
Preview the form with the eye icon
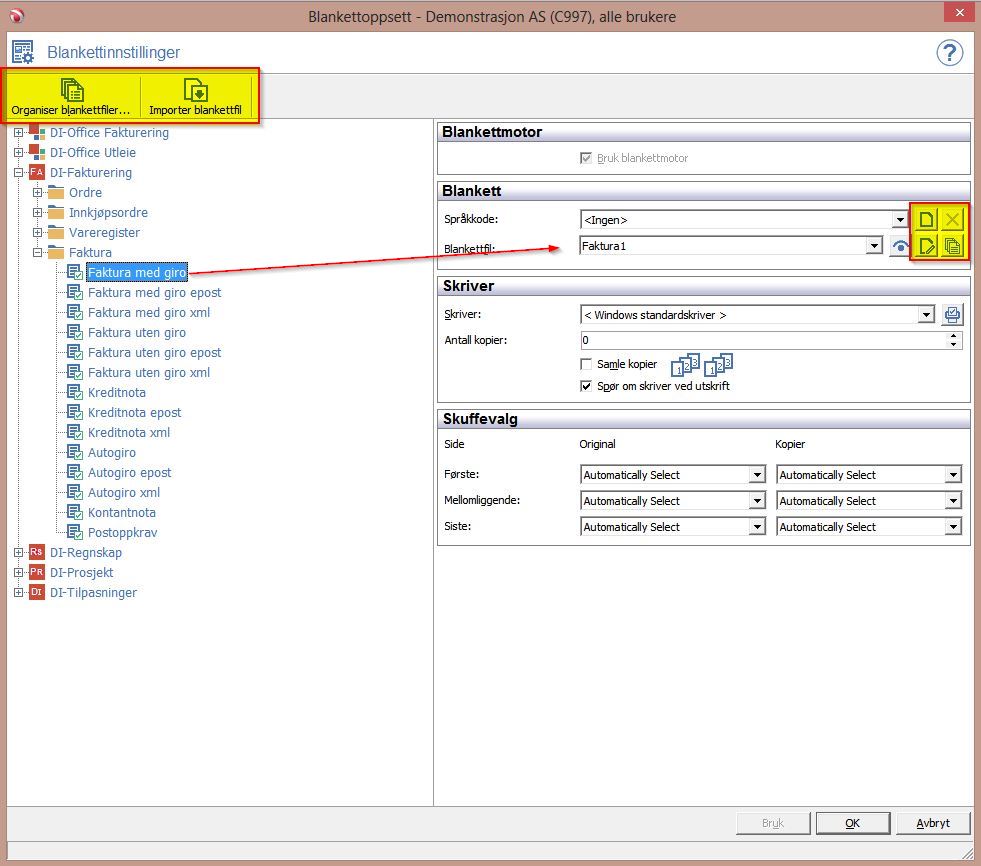click(899, 247)
